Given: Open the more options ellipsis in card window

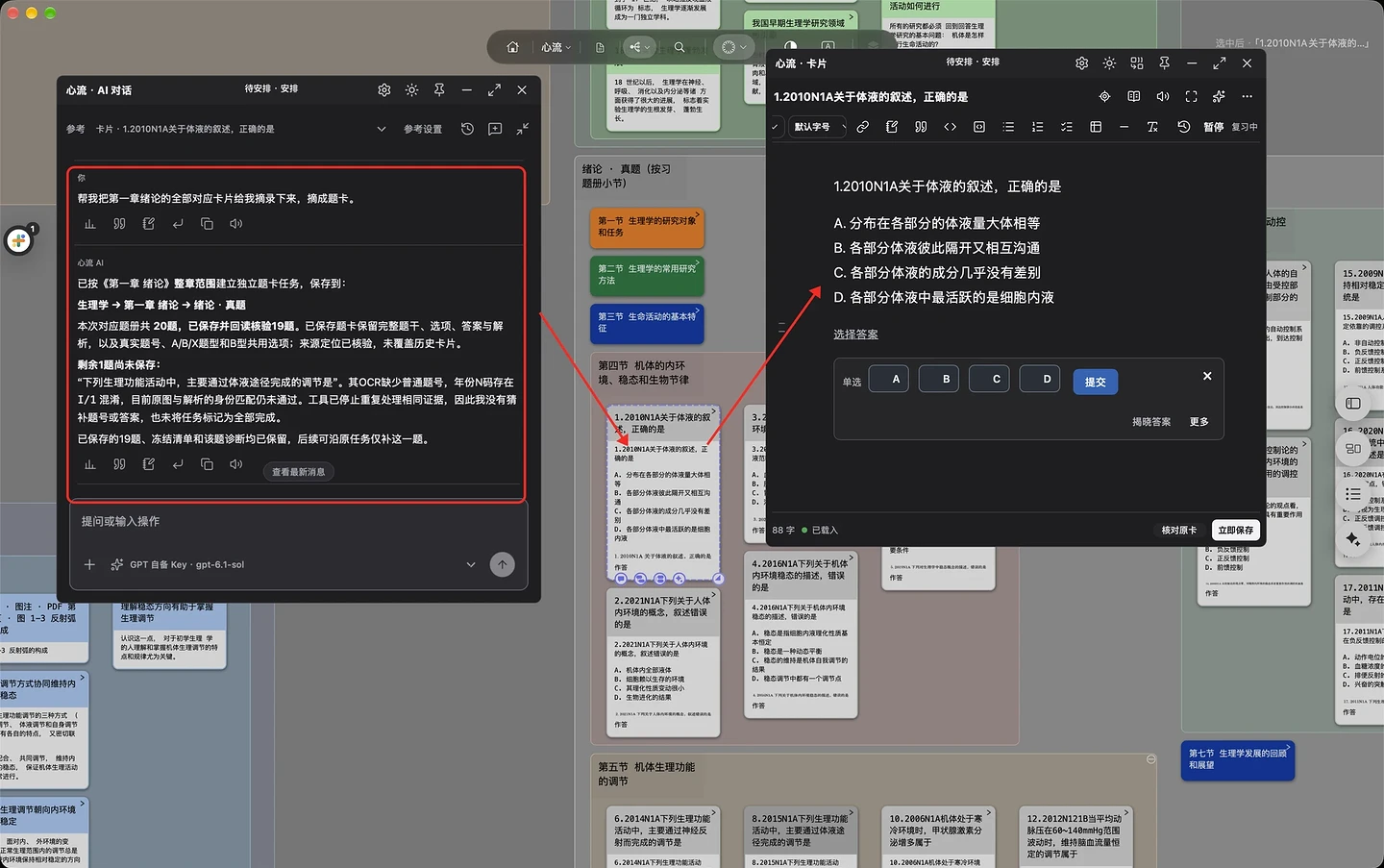Looking at the screenshot, I should (1248, 96).
